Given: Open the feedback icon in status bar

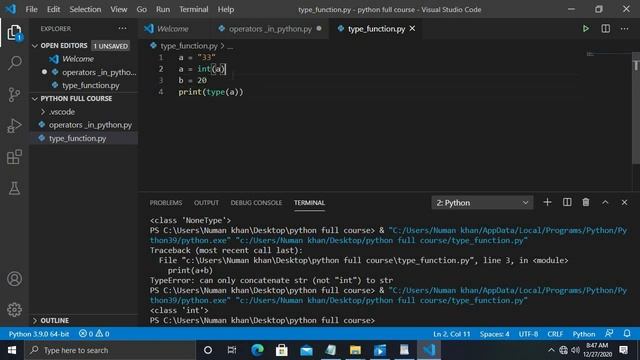Looking at the screenshot, I should pyautogui.click(x=609, y=333).
